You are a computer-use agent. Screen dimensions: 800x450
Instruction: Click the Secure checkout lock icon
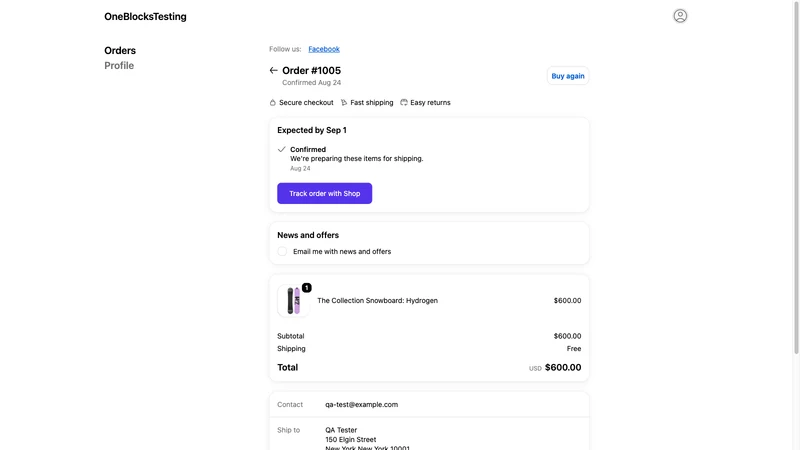[x=272, y=103]
